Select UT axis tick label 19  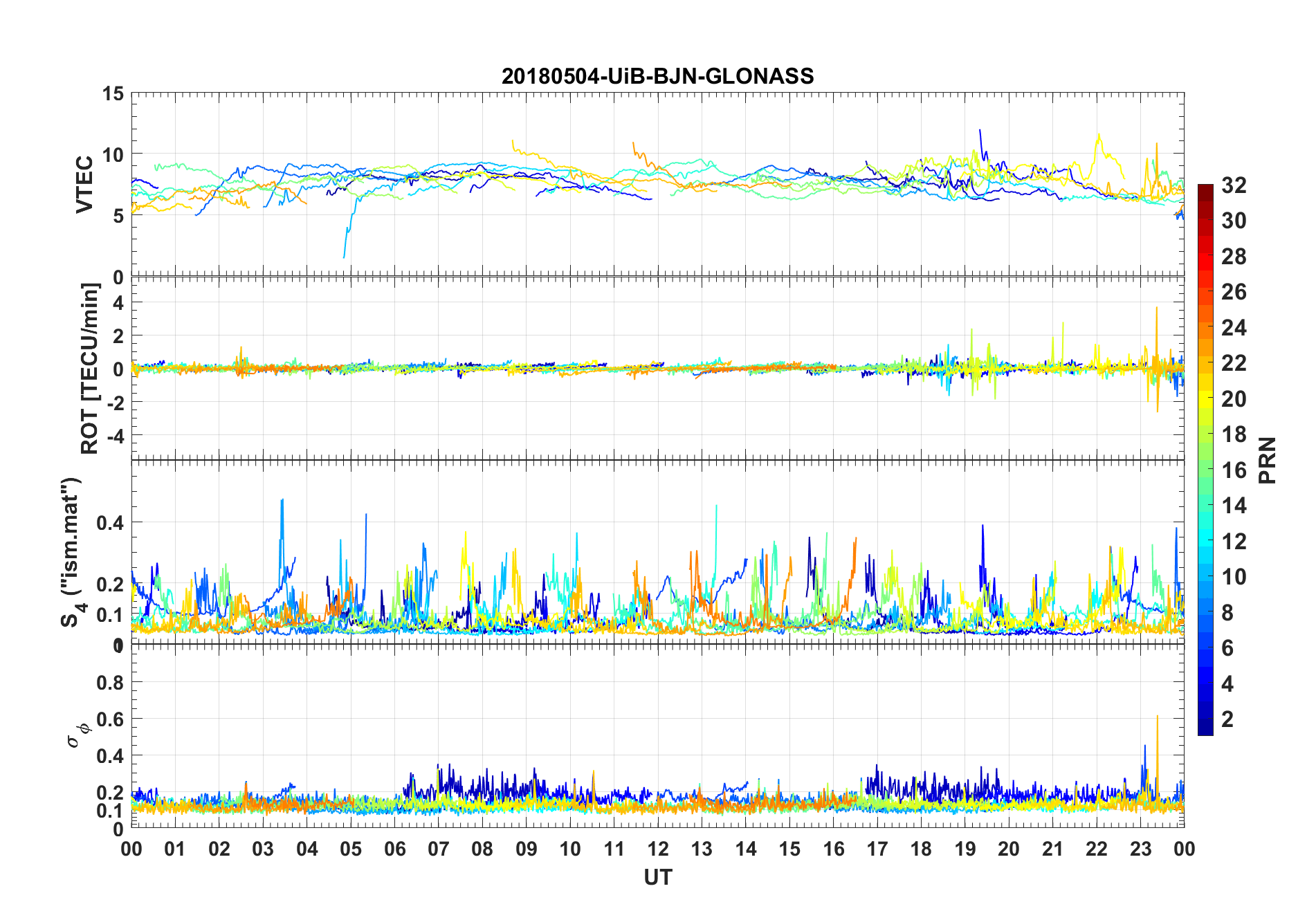(965, 849)
